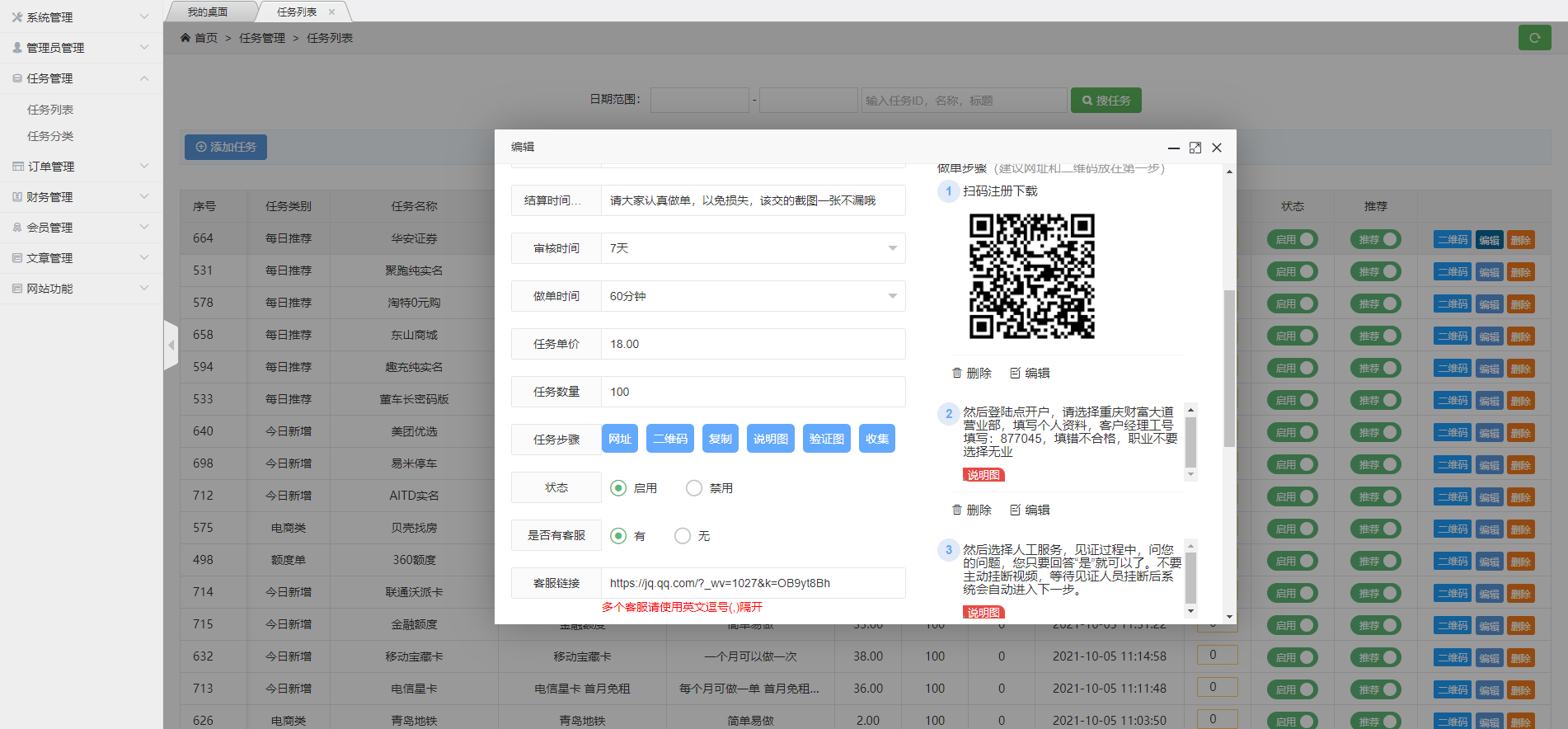This screenshot has width=1568, height=729.
Task: Click 搜任务 search button
Action: coord(1106,100)
